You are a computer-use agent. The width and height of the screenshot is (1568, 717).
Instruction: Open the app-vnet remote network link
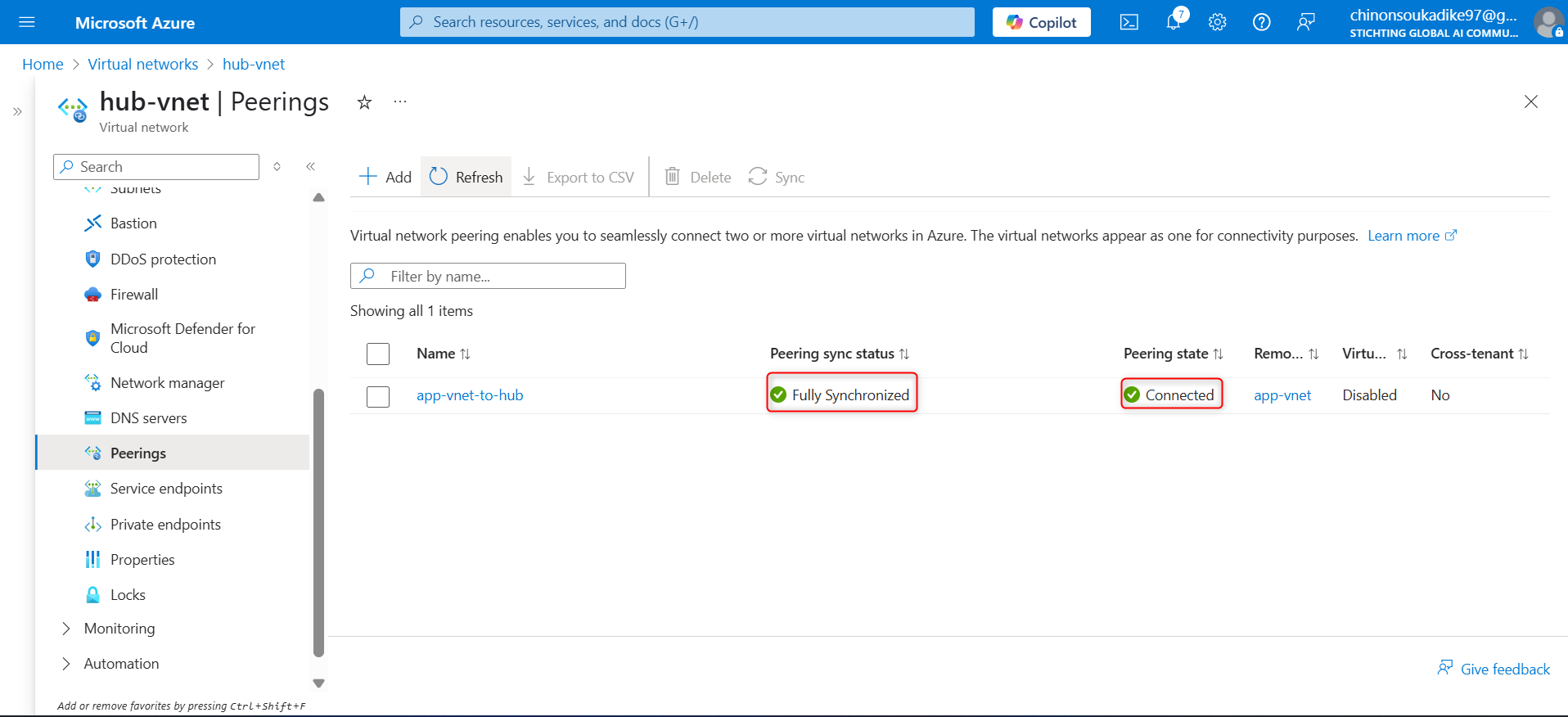tap(1282, 395)
